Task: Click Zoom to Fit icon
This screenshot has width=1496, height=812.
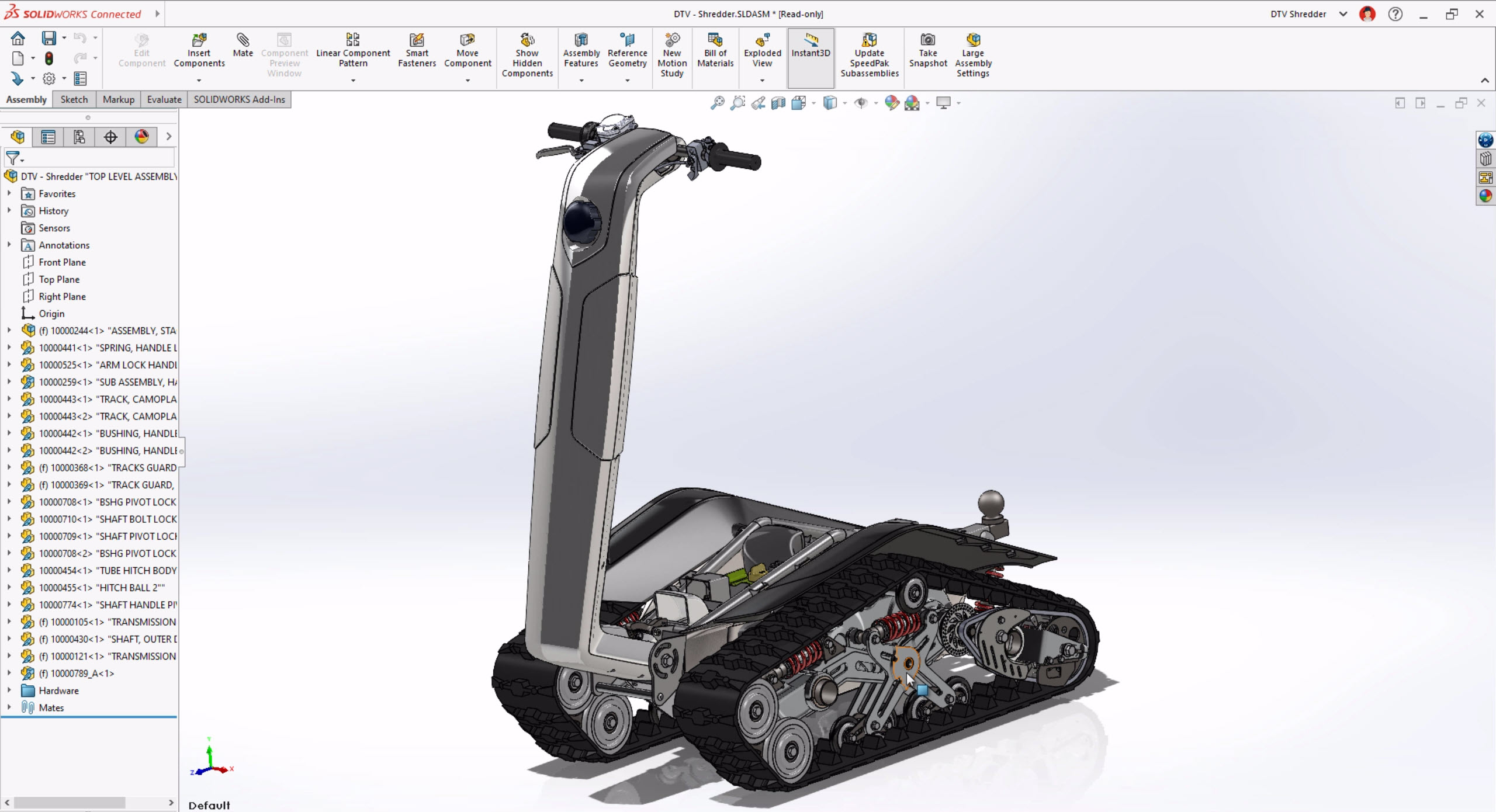Action: [717, 103]
